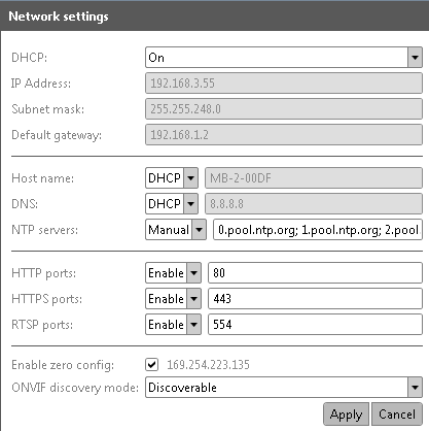Viewport: 429px width, 431px height.
Task: Click the HTTP port field showing 80
Action: (315, 273)
